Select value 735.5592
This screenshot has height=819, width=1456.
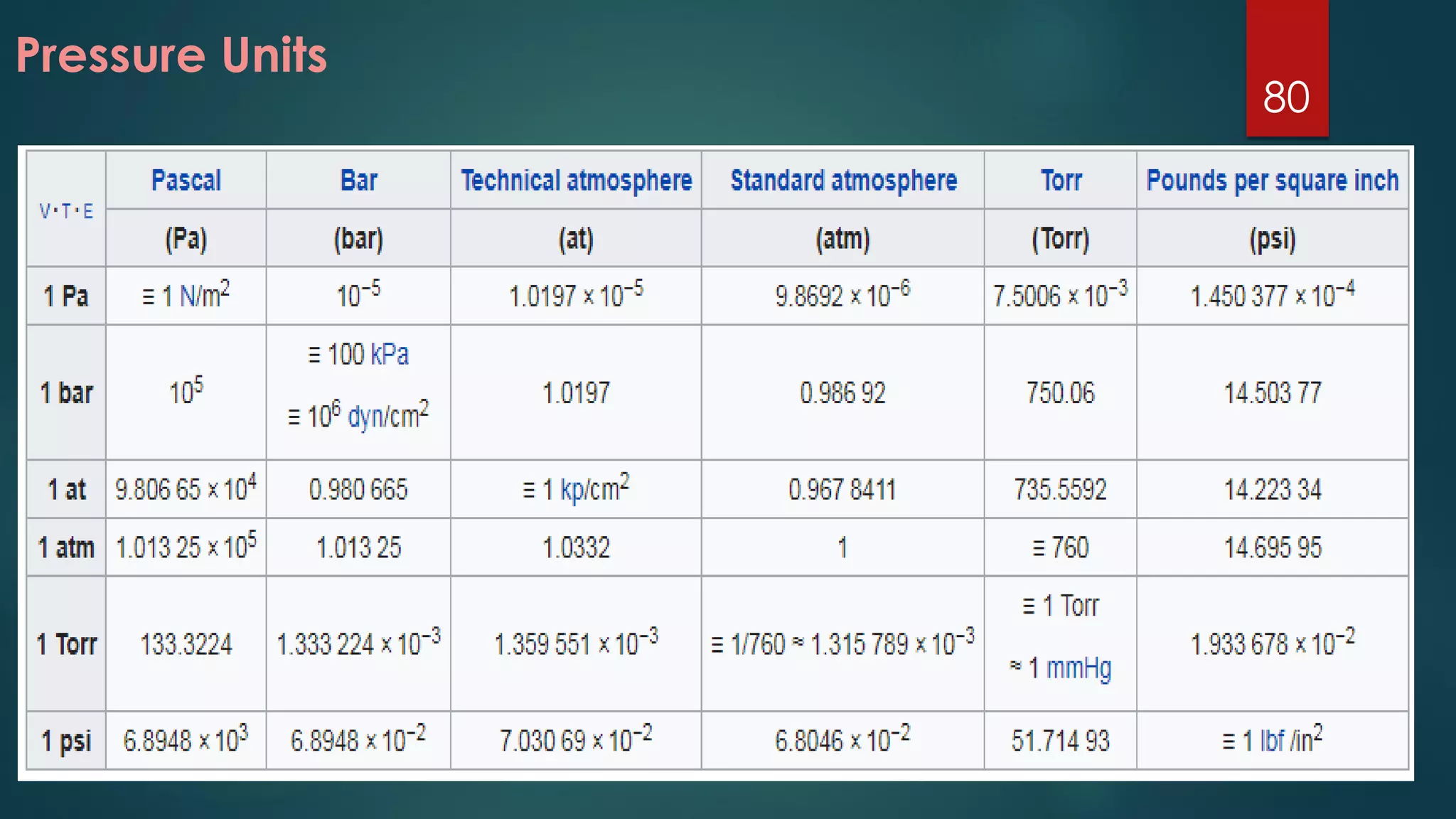click(x=1061, y=489)
